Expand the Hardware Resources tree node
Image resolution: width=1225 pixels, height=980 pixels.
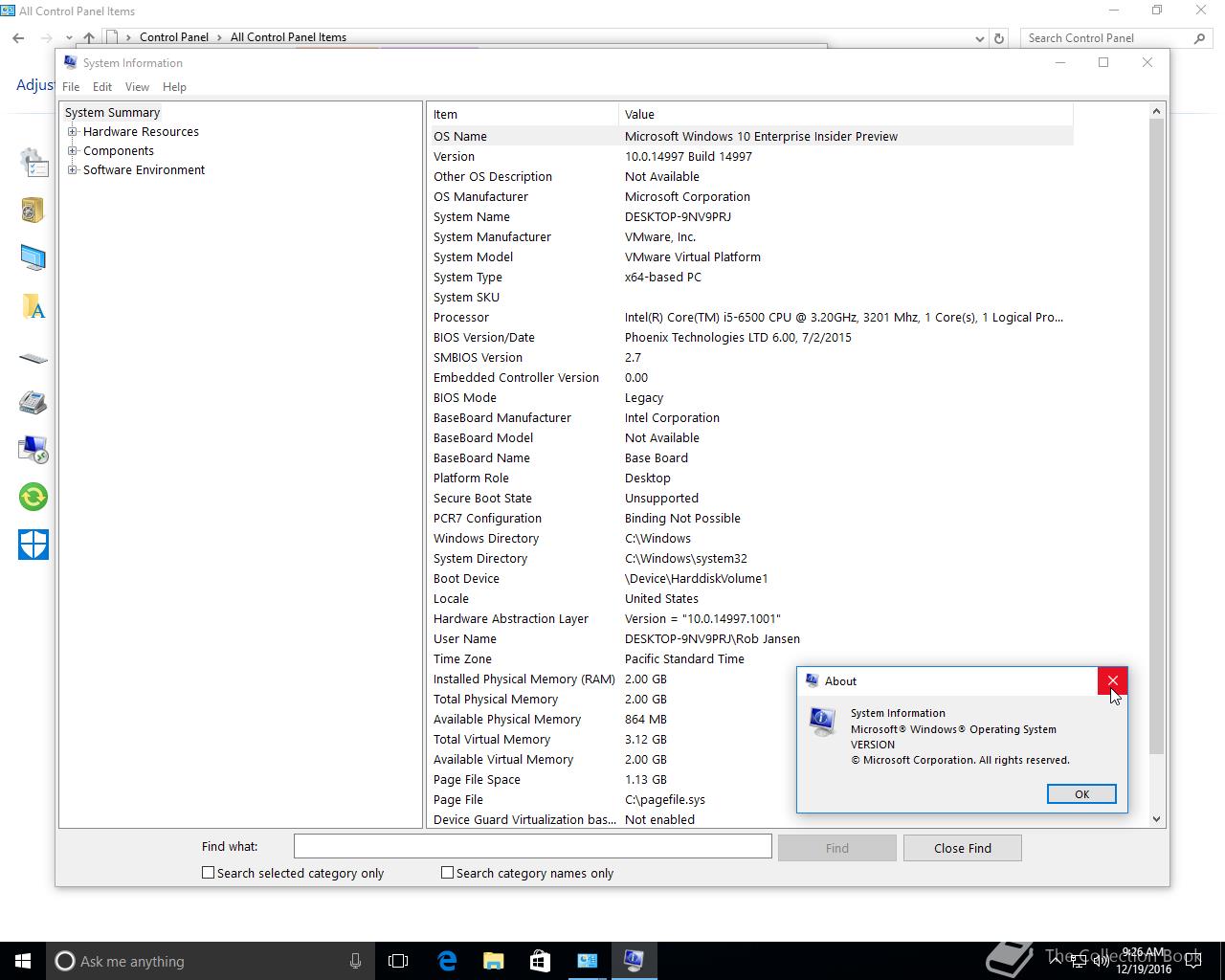73,132
